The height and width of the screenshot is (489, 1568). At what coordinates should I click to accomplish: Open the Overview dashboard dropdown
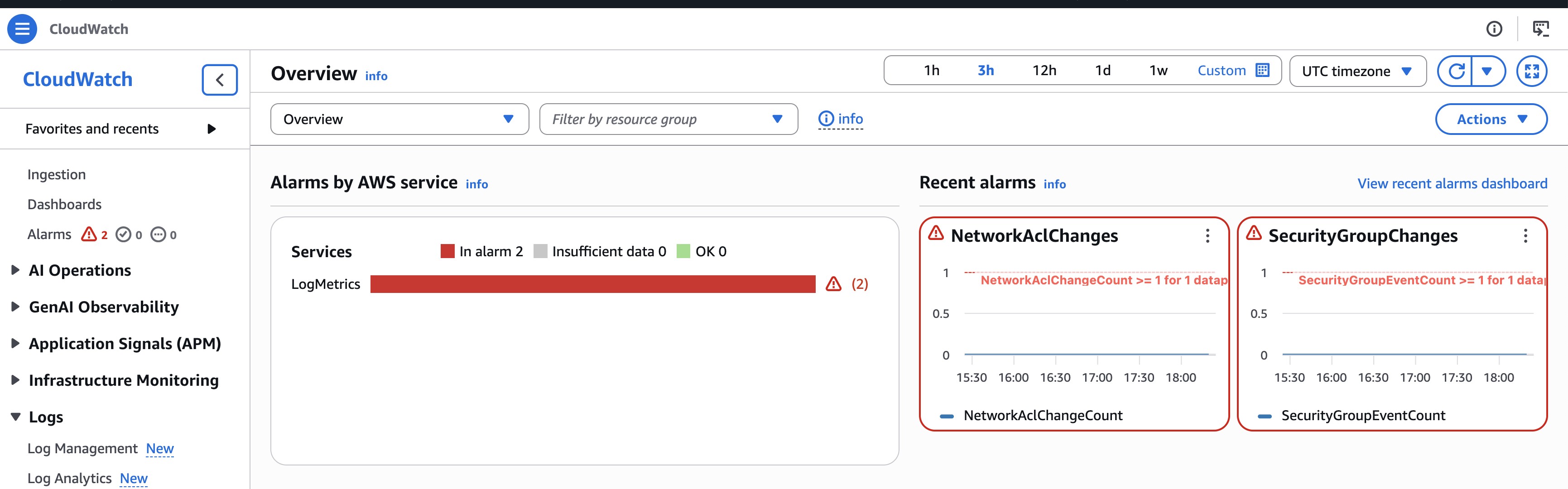pyautogui.click(x=399, y=119)
